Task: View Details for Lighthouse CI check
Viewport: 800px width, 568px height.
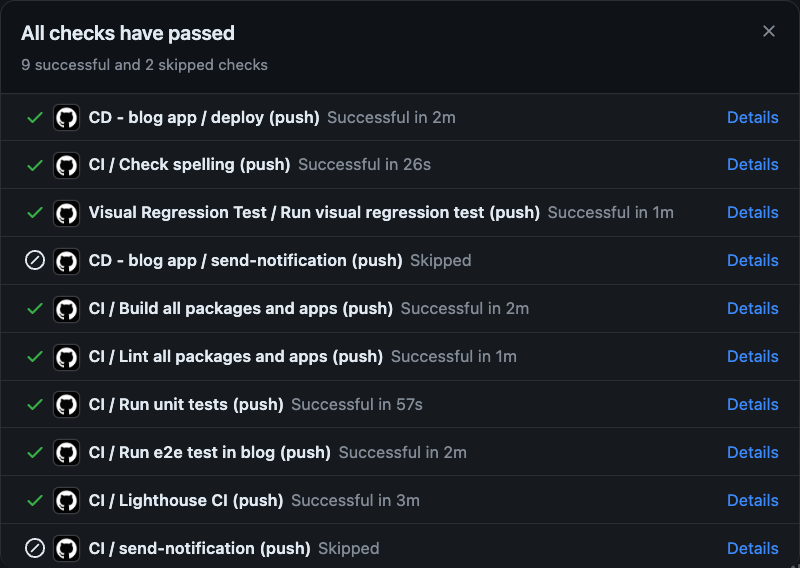Action: pyautogui.click(x=752, y=500)
